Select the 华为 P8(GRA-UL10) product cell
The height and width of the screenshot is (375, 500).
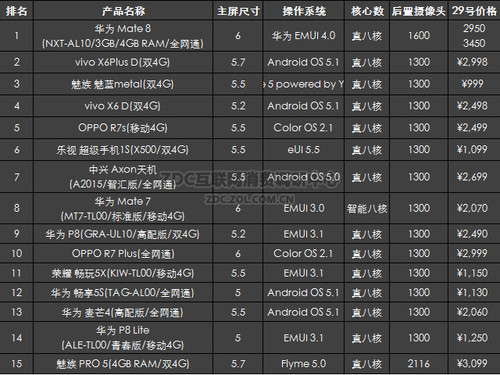pos(123,234)
